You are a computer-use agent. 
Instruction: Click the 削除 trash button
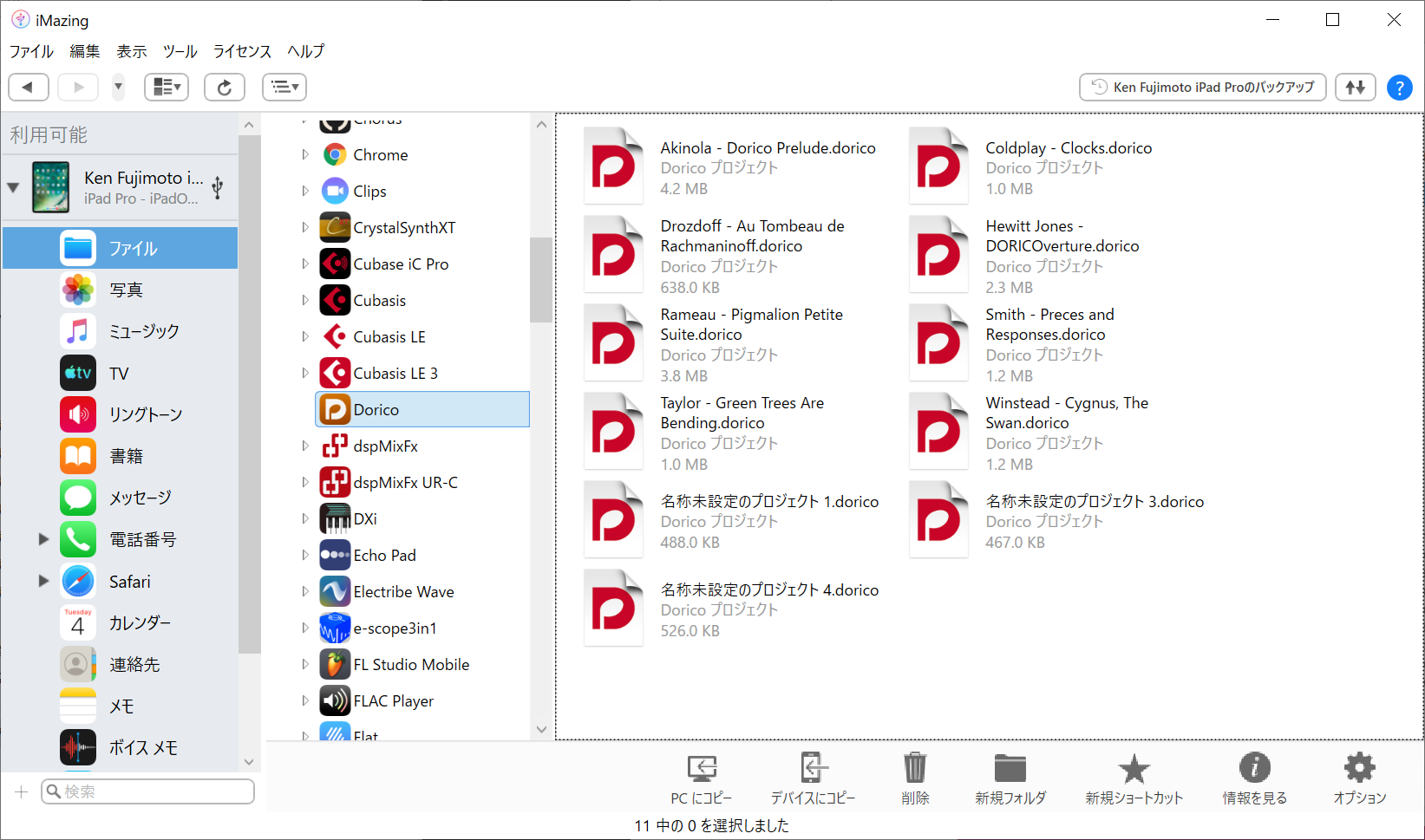[915, 778]
